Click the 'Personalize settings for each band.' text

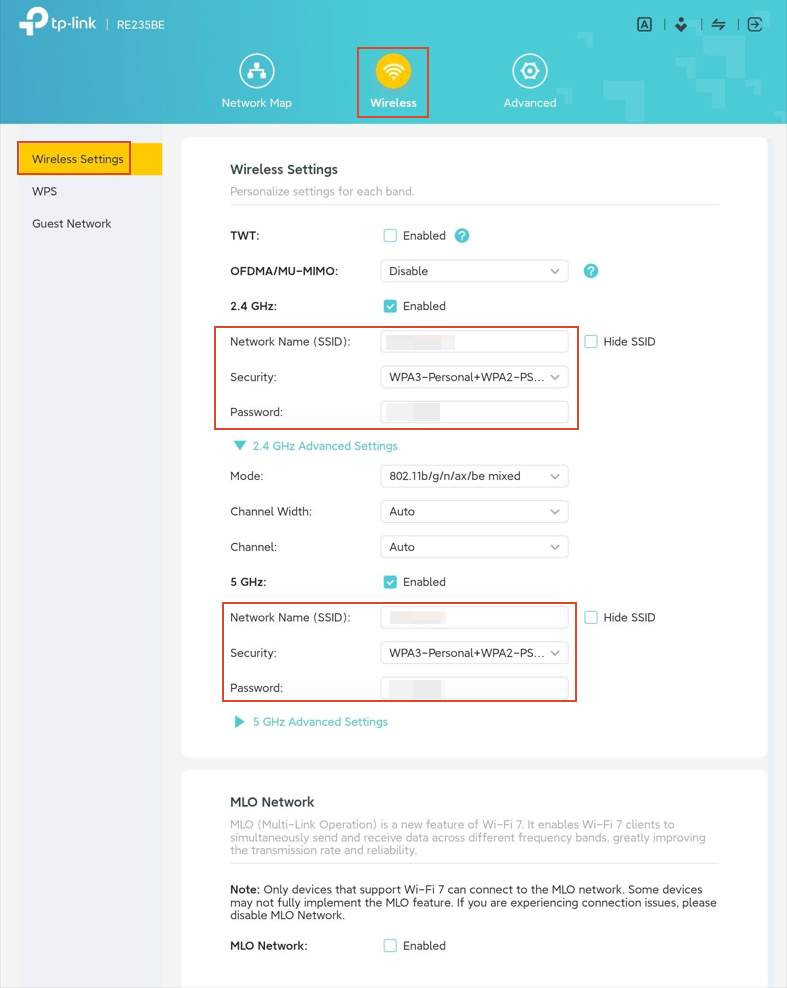point(322,192)
